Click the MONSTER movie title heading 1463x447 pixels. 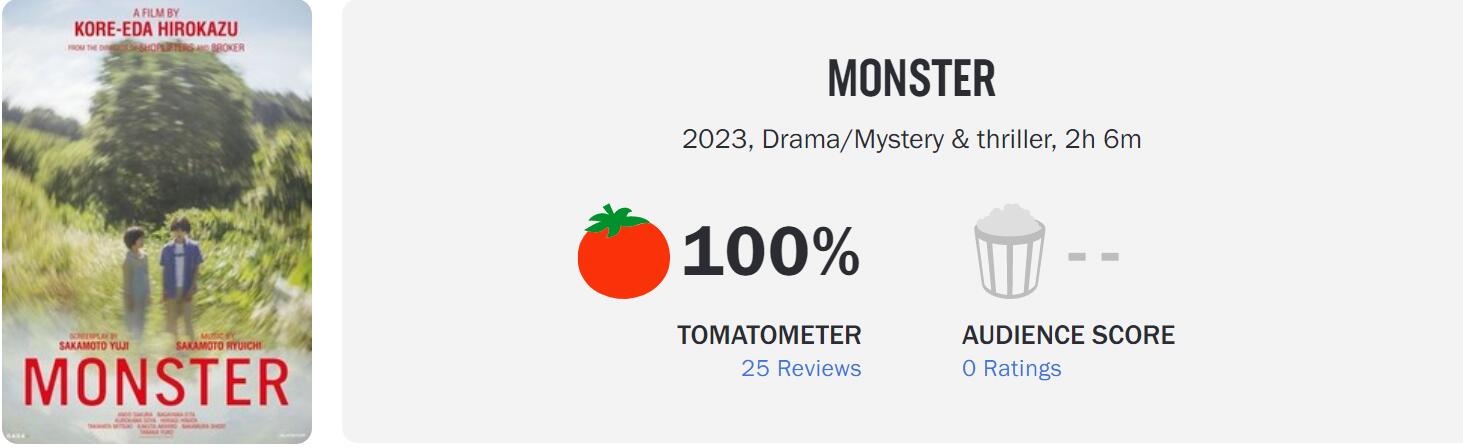tap(911, 79)
